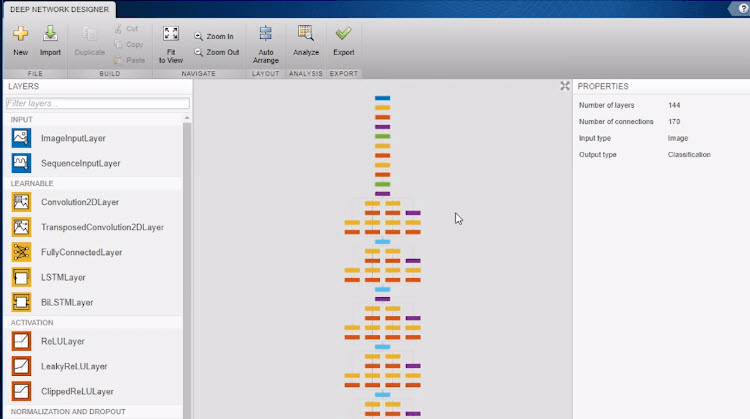Image resolution: width=750 pixels, height=419 pixels.
Task: Open the help question mark button
Action: 744,9
